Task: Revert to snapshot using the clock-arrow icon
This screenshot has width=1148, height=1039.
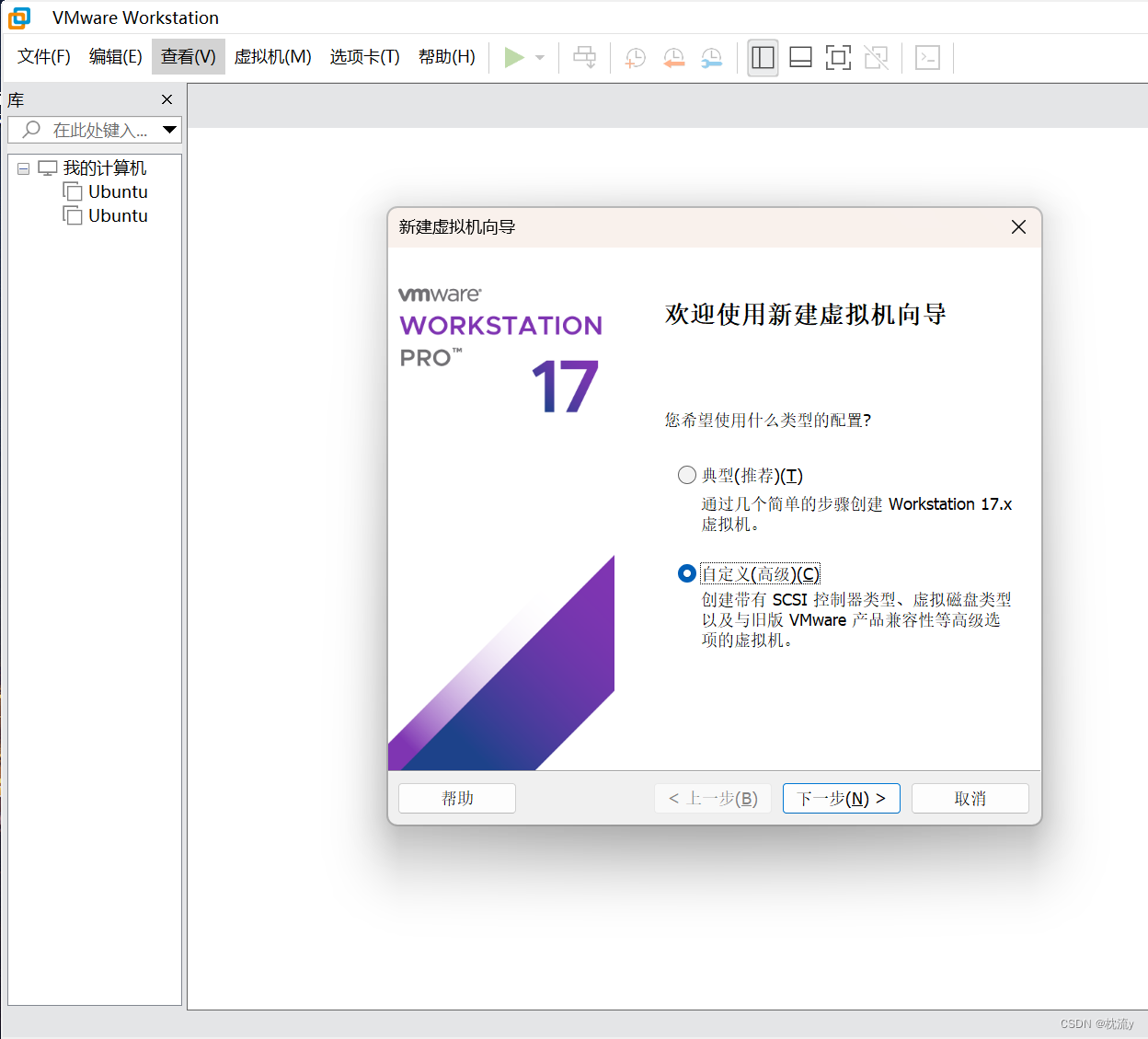Action: [673, 57]
